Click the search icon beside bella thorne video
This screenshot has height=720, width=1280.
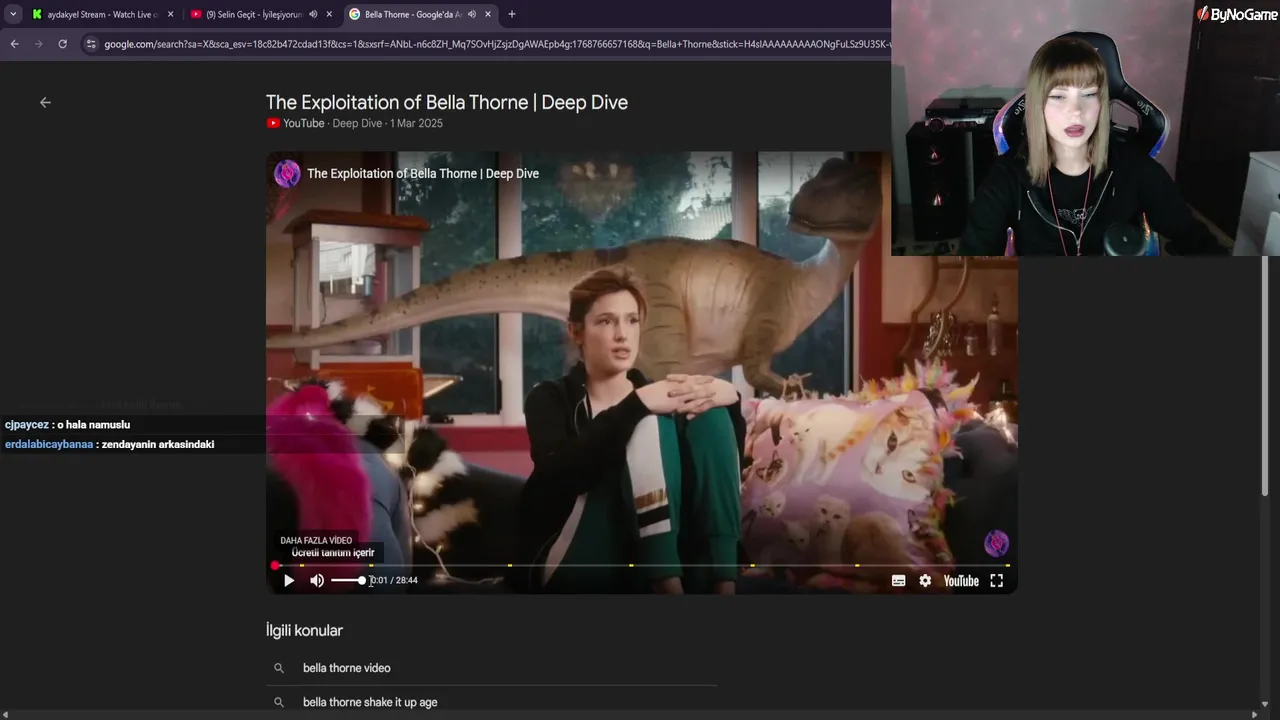coord(279,668)
